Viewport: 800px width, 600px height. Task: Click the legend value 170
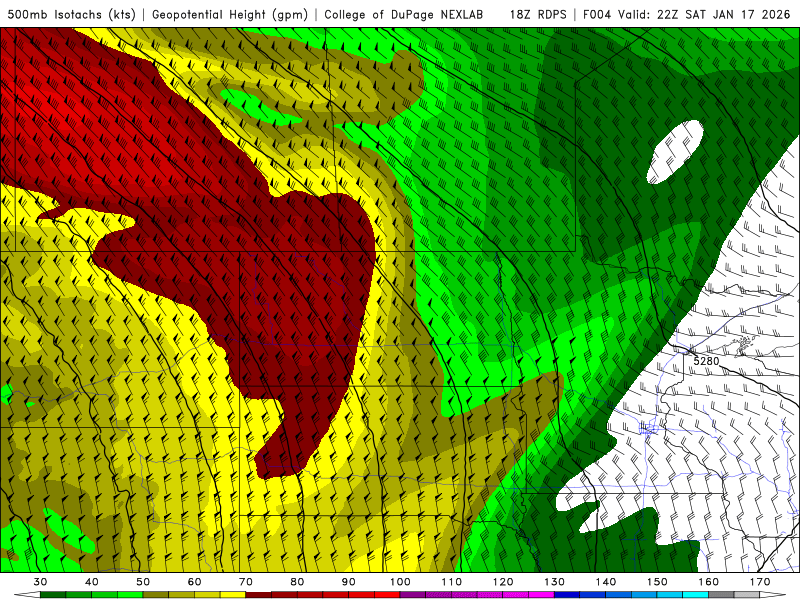[760, 582]
